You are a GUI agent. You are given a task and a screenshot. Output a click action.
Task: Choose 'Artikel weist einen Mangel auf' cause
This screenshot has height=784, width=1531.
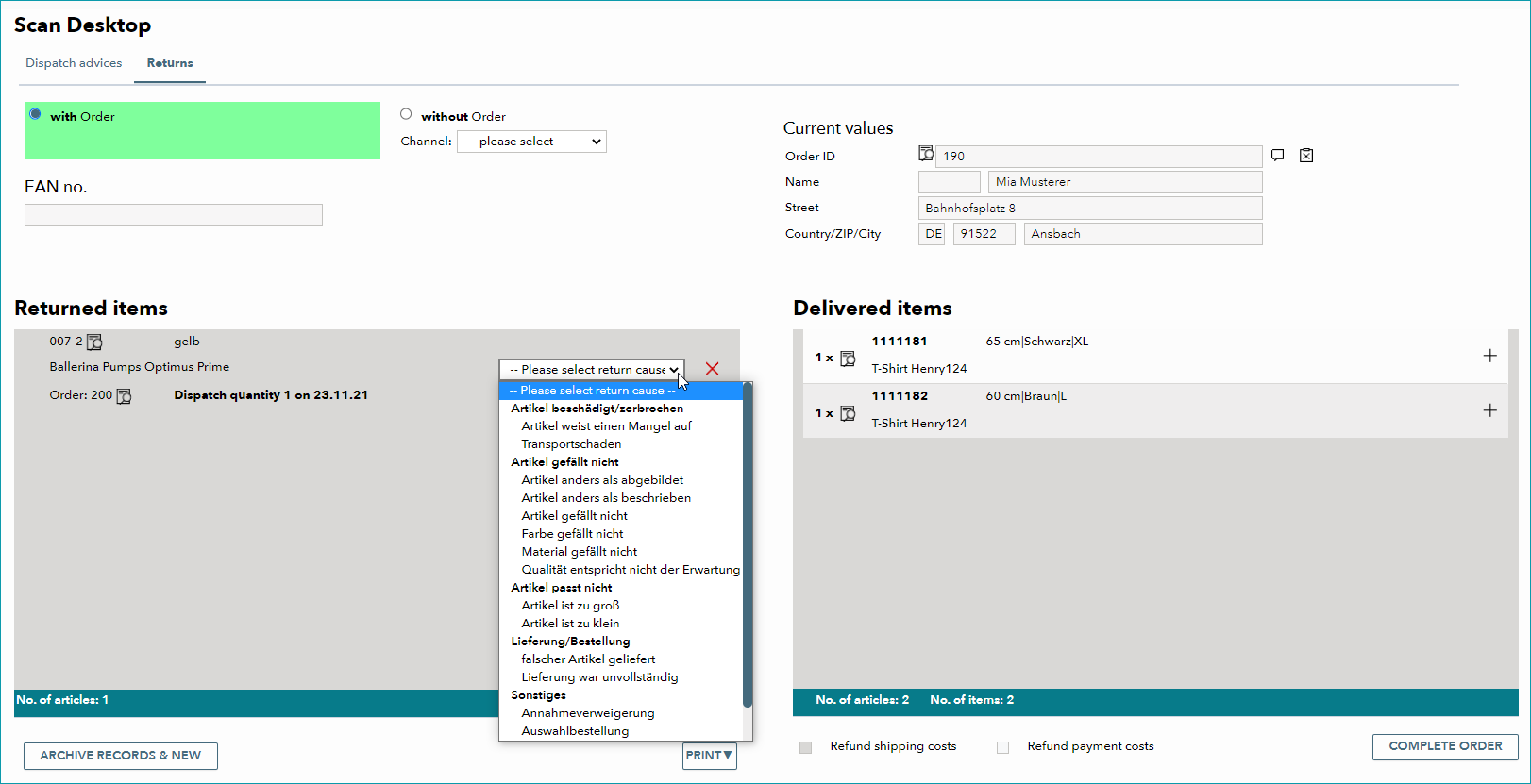[607, 426]
